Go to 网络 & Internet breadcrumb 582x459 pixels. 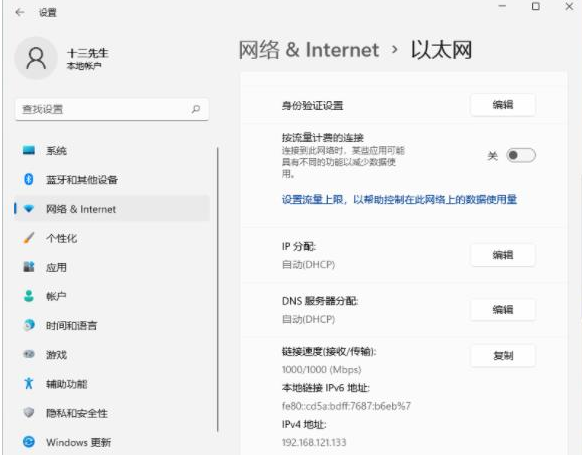[x=309, y=50]
